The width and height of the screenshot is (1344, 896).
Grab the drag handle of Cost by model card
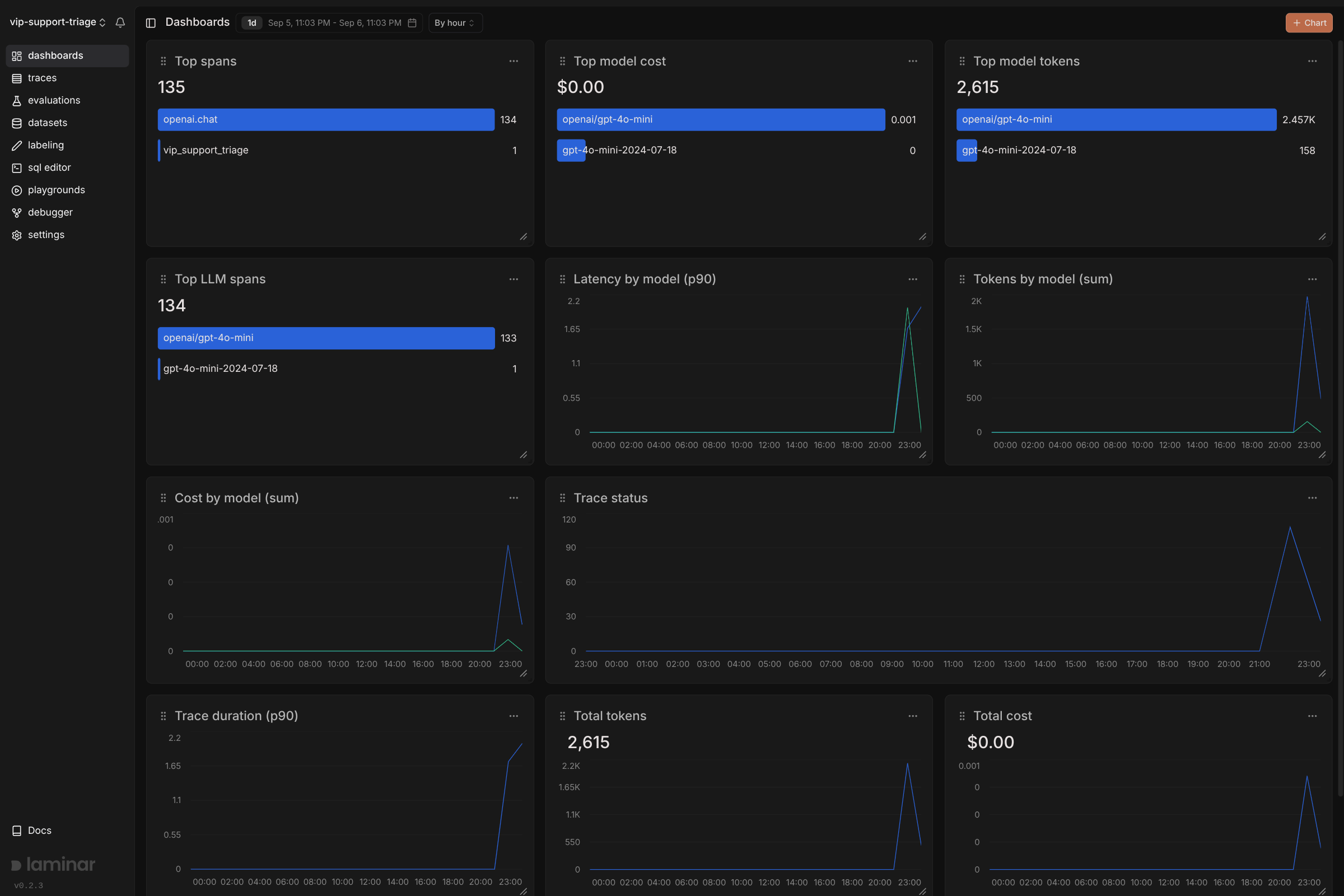[x=164, y=498]
